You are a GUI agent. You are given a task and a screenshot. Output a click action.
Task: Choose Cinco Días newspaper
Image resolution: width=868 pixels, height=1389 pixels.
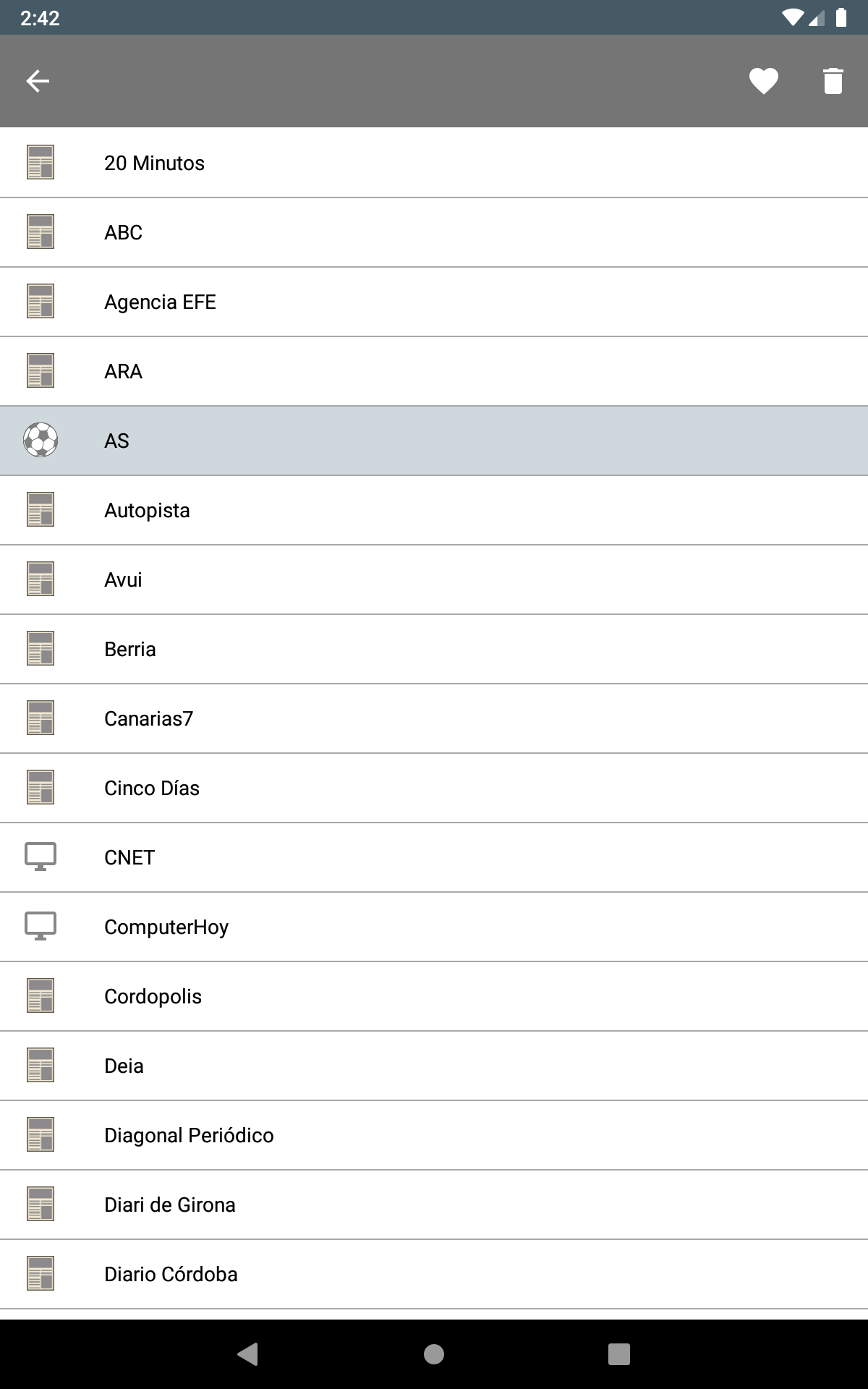click(x=434, y=788)
